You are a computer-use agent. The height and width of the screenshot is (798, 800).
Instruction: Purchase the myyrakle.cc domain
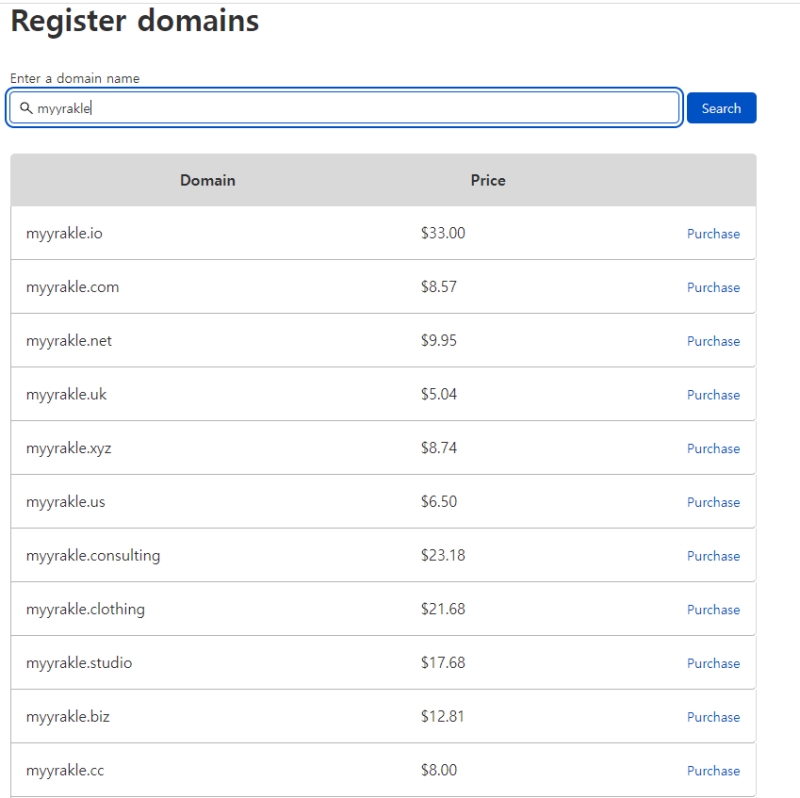click(x=713, y=771)
